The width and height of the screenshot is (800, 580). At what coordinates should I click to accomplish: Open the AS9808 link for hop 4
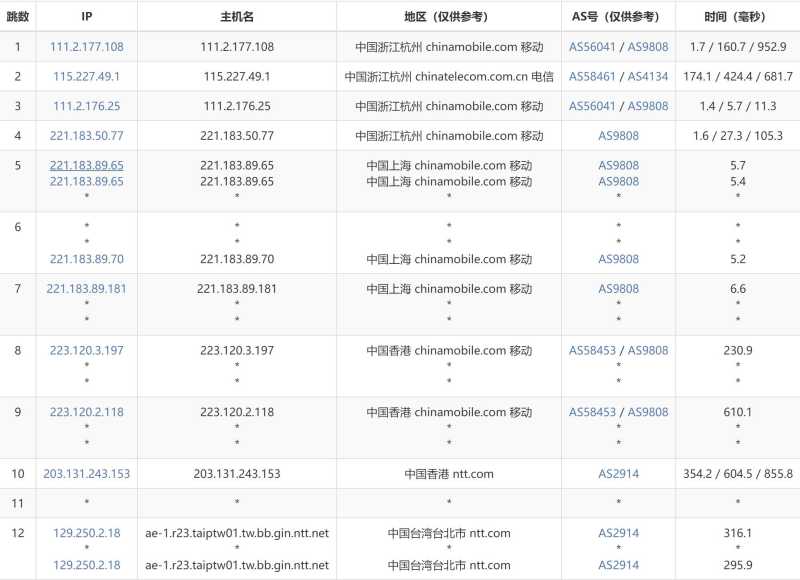coord(618,133)
